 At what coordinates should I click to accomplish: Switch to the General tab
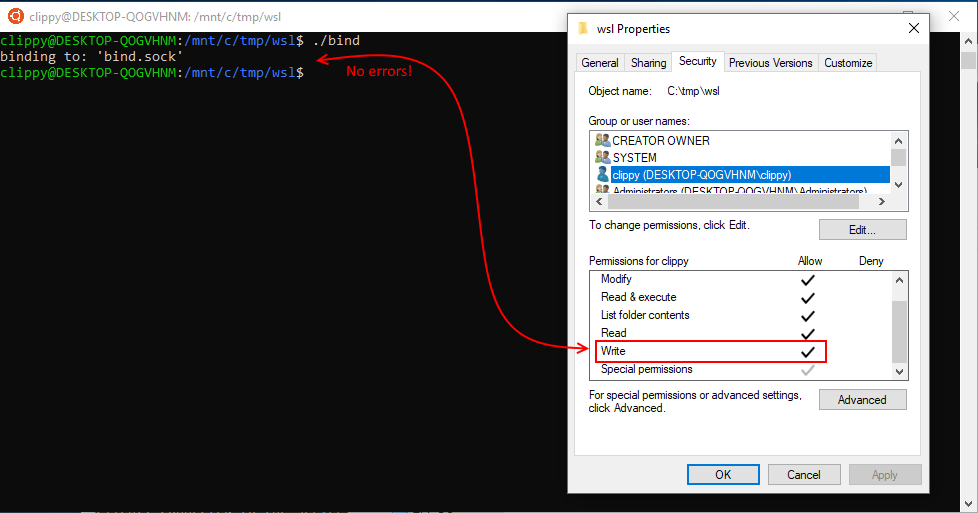(599, 62)
